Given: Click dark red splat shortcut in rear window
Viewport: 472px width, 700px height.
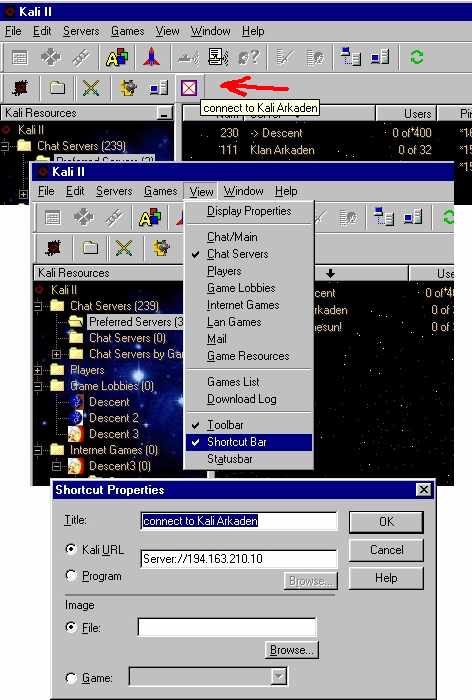Looking at the screenshot, I should coord(21,88).
